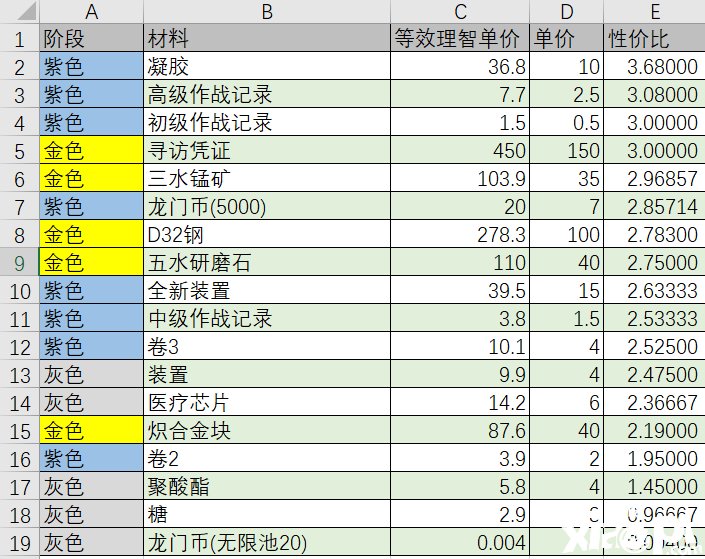This screenshot has height=559, width=705.
Task: Click the 0.004 value cell
Action: [x=460, y=542]
